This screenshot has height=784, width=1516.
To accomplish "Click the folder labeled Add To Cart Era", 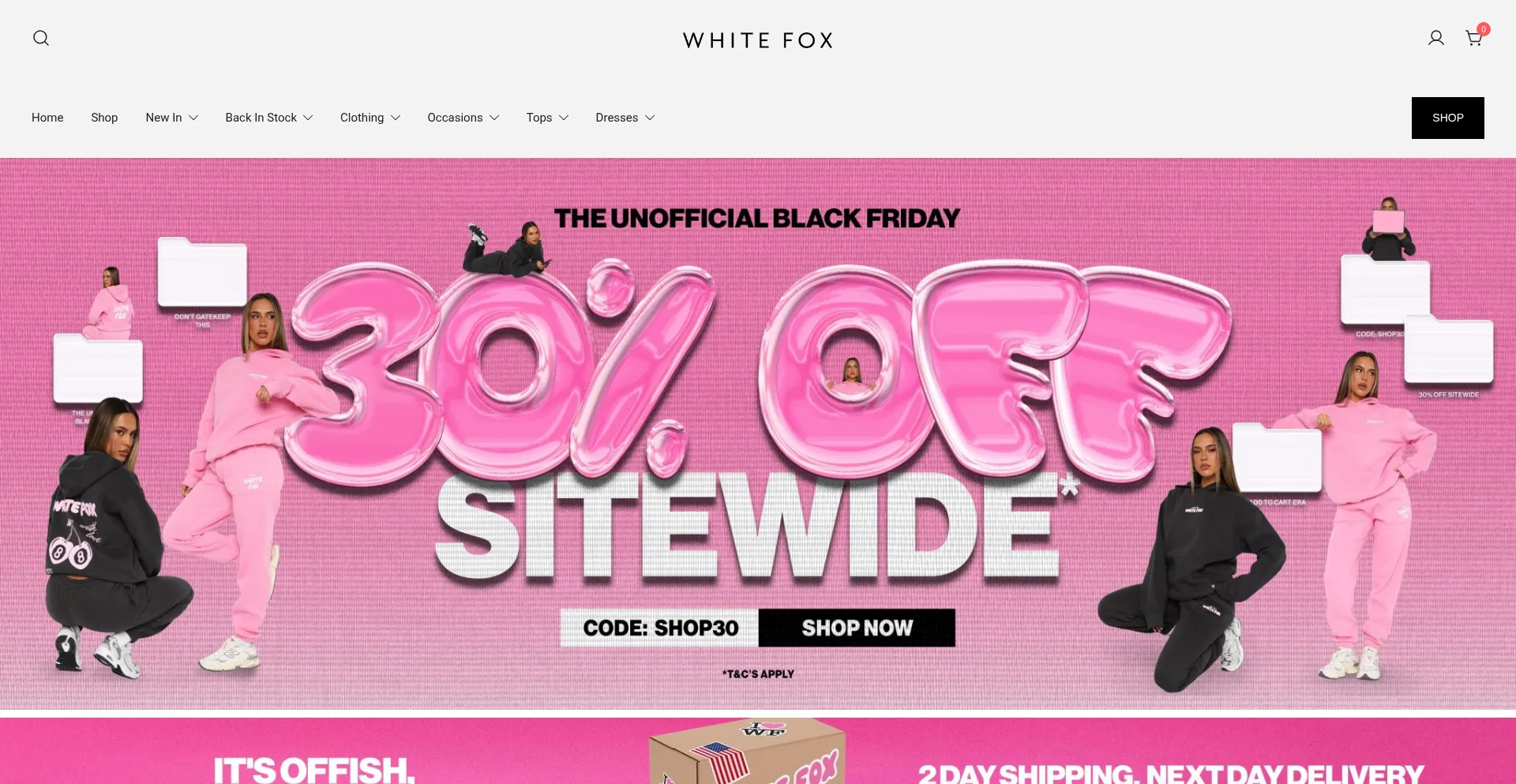I will [x=1277, y=458].
